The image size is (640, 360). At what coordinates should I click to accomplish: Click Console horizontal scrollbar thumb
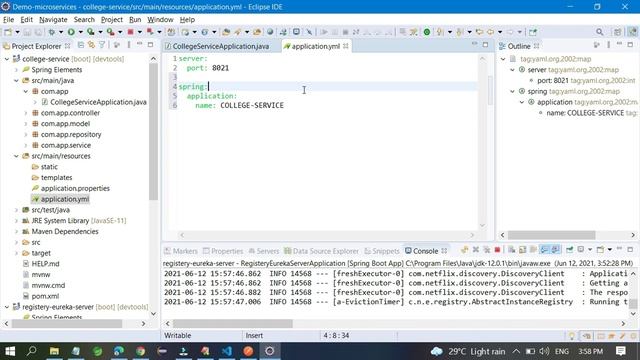(x=232, y=324)
